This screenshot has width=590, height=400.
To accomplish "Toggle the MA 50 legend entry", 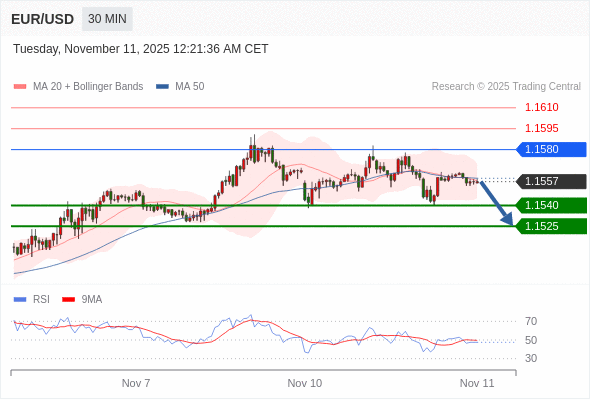I will coord(180,87).
